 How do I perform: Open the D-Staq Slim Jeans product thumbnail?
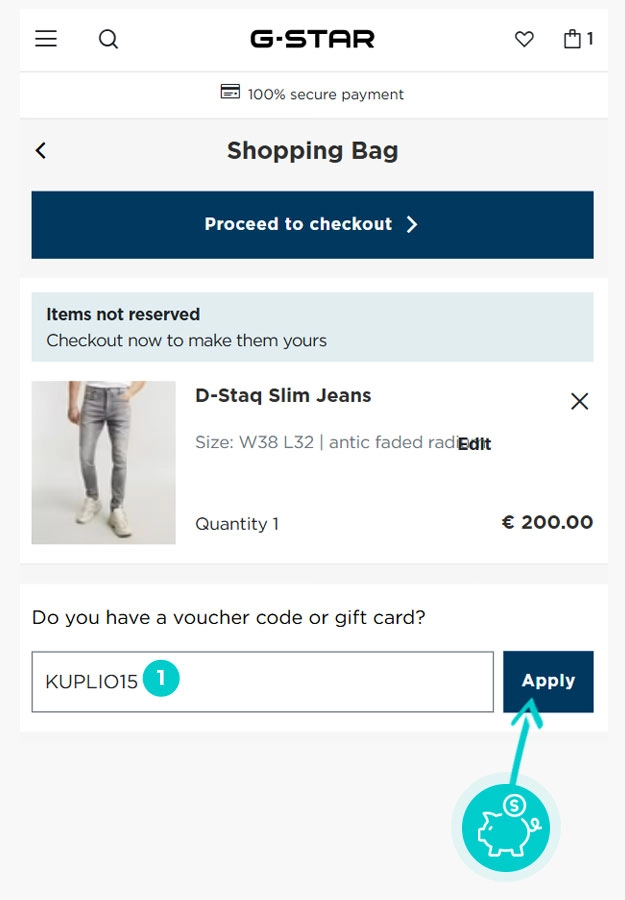tap(103, 462)
